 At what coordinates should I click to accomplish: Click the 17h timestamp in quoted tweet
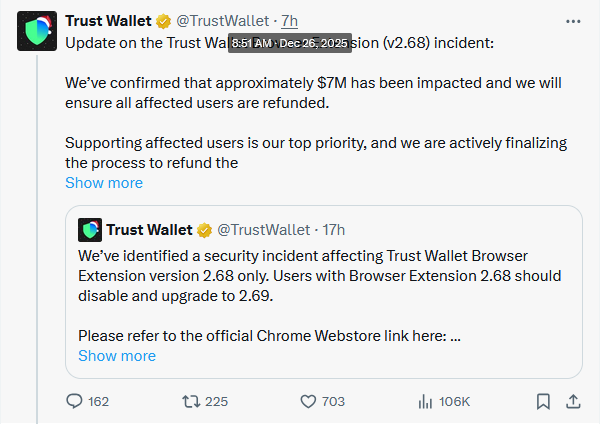(x=335, y=230)
